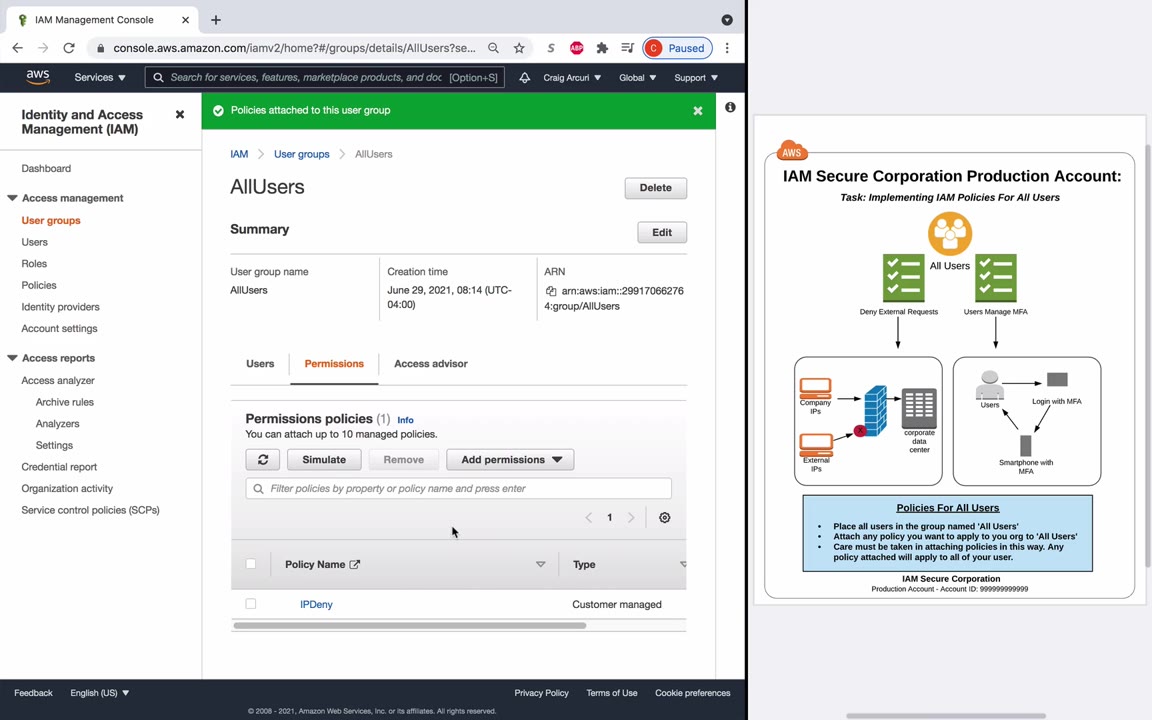The image size is (1152, 720).
Task: Open Cookie preferences footer link
Action: pyautogui.click(x=693, y=693)
